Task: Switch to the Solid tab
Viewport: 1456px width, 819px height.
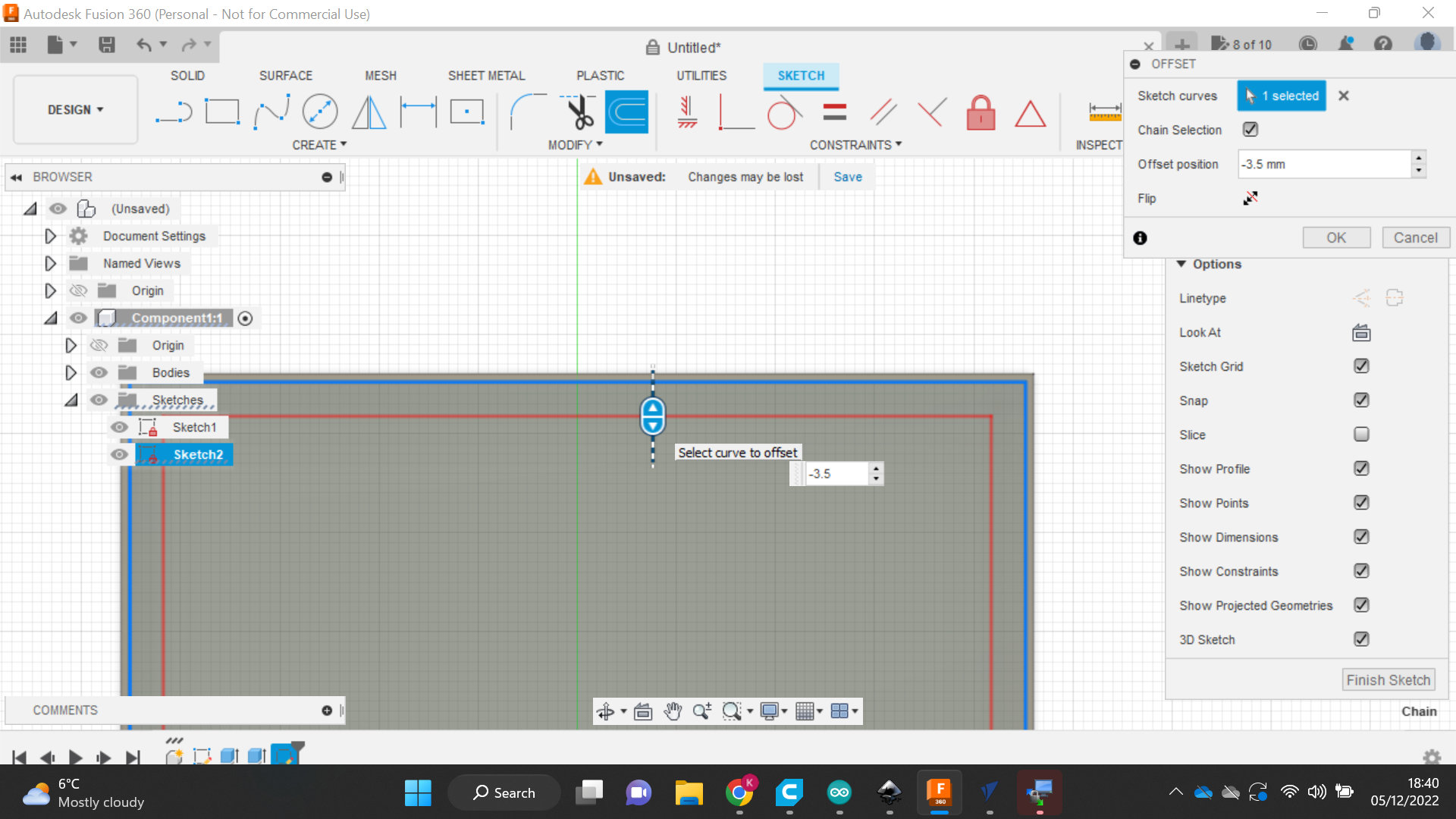Action: pyautogui.click(x=189, y=75)
